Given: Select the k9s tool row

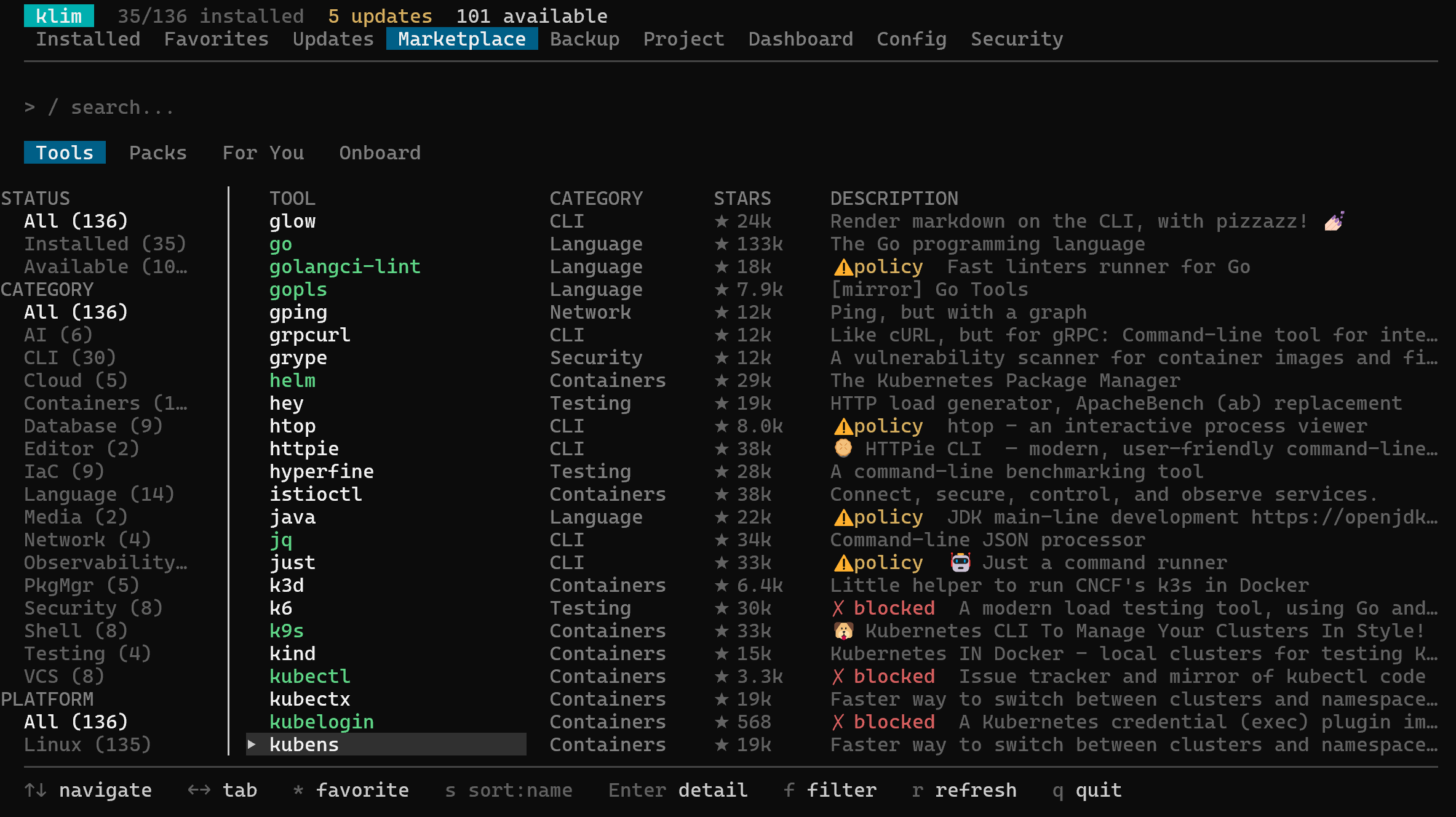Looking at the screenshot, I should pyautogui.click(x=842, y=631).
